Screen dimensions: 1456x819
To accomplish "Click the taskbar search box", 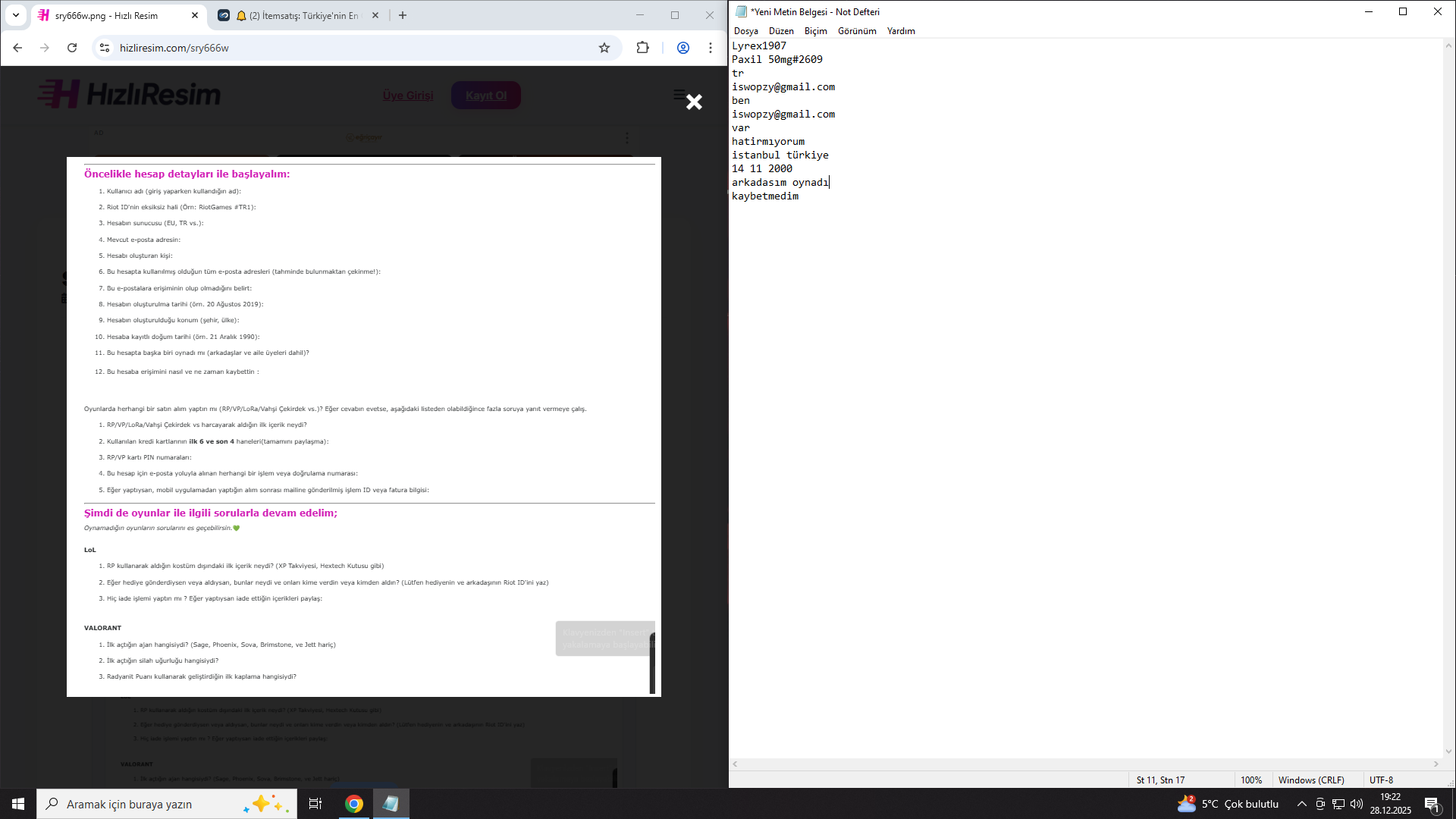I will tap(167, 804).
